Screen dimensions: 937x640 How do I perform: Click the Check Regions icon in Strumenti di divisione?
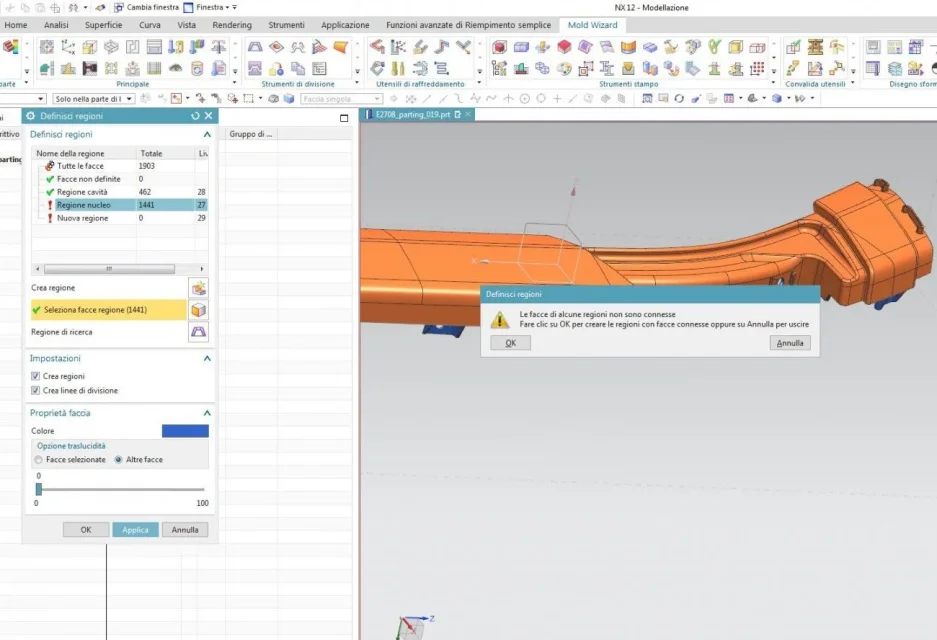255,47
